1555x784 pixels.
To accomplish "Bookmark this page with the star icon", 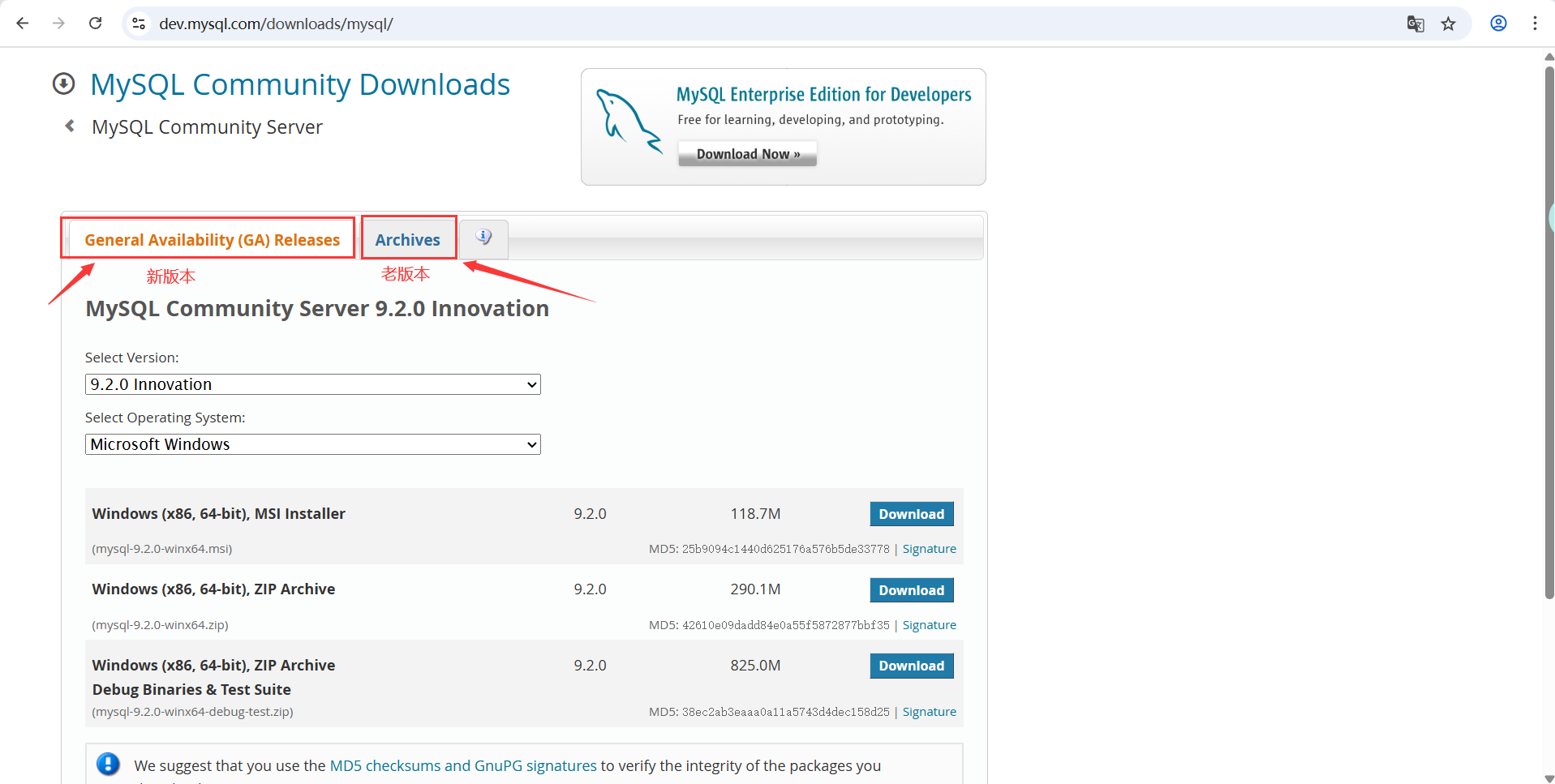I will pyautogui.click(x=1449, y=24).
